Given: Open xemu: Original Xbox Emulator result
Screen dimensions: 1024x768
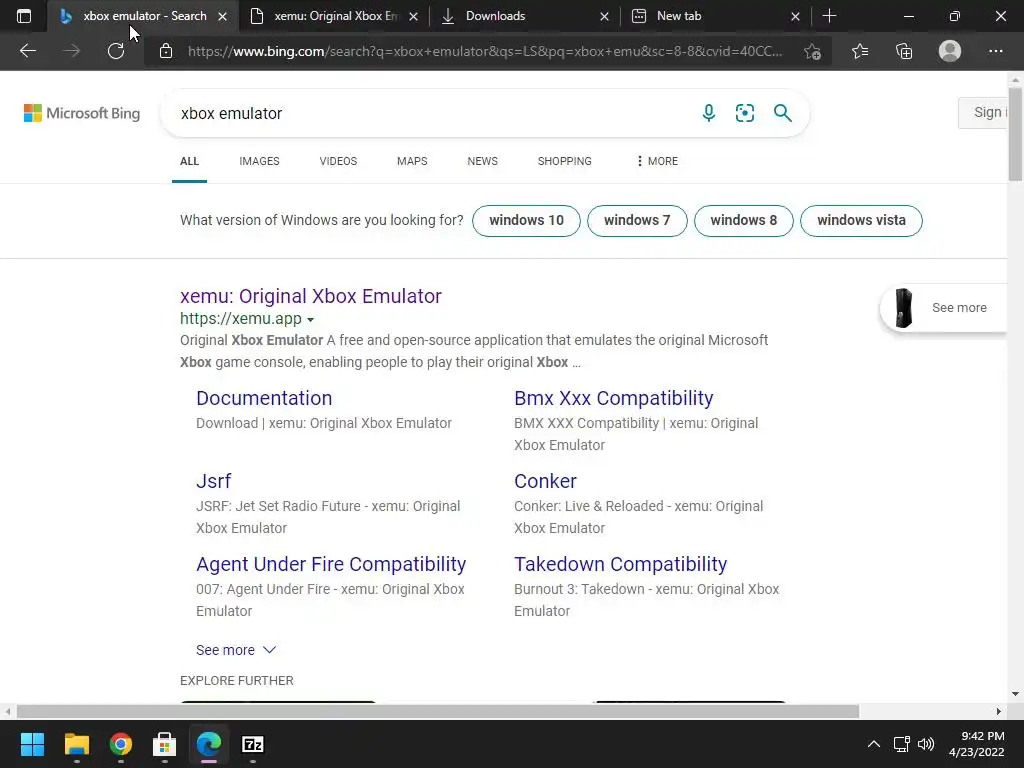Looking at the screenshot, I should [x=311, y=296].
